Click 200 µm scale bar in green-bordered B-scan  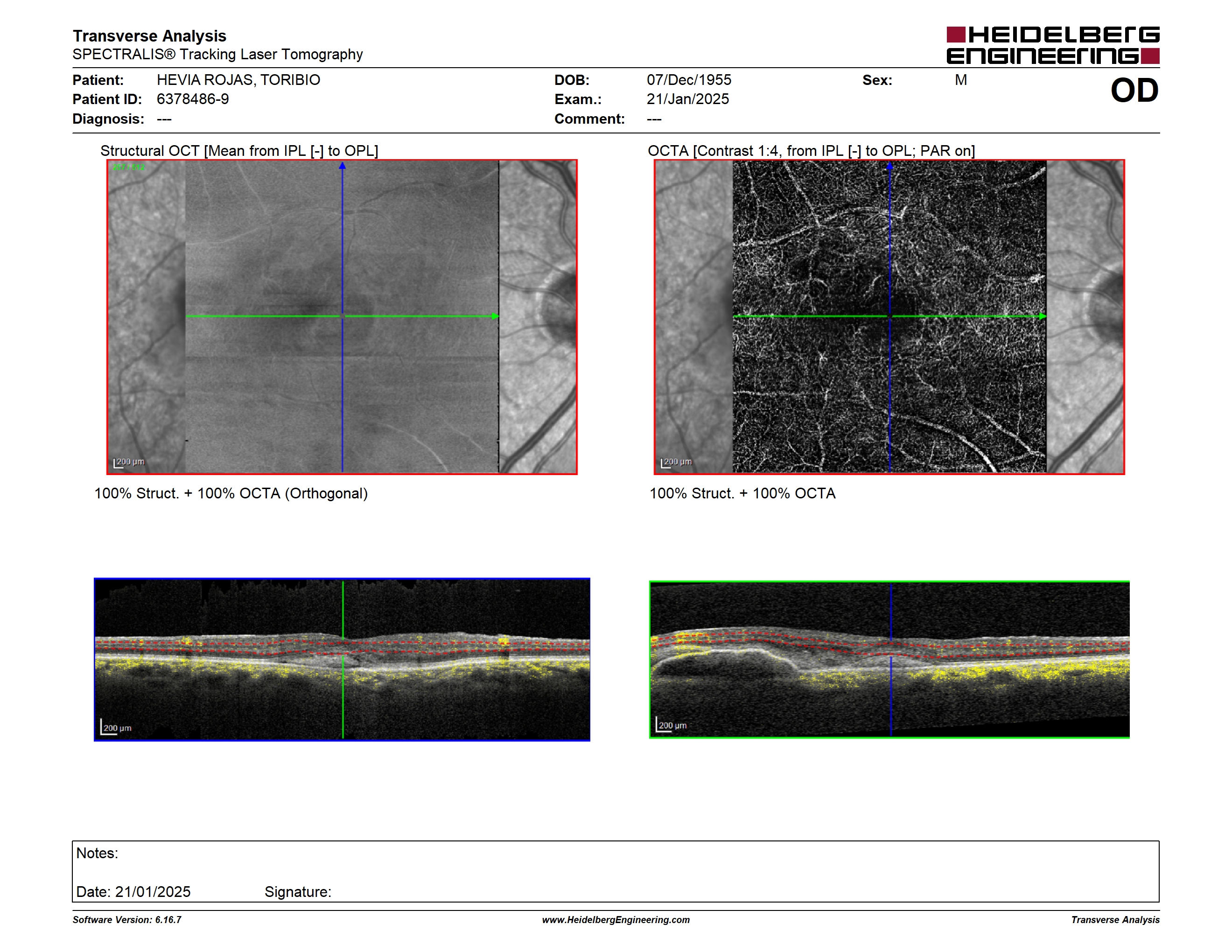(x=671, y=725)
